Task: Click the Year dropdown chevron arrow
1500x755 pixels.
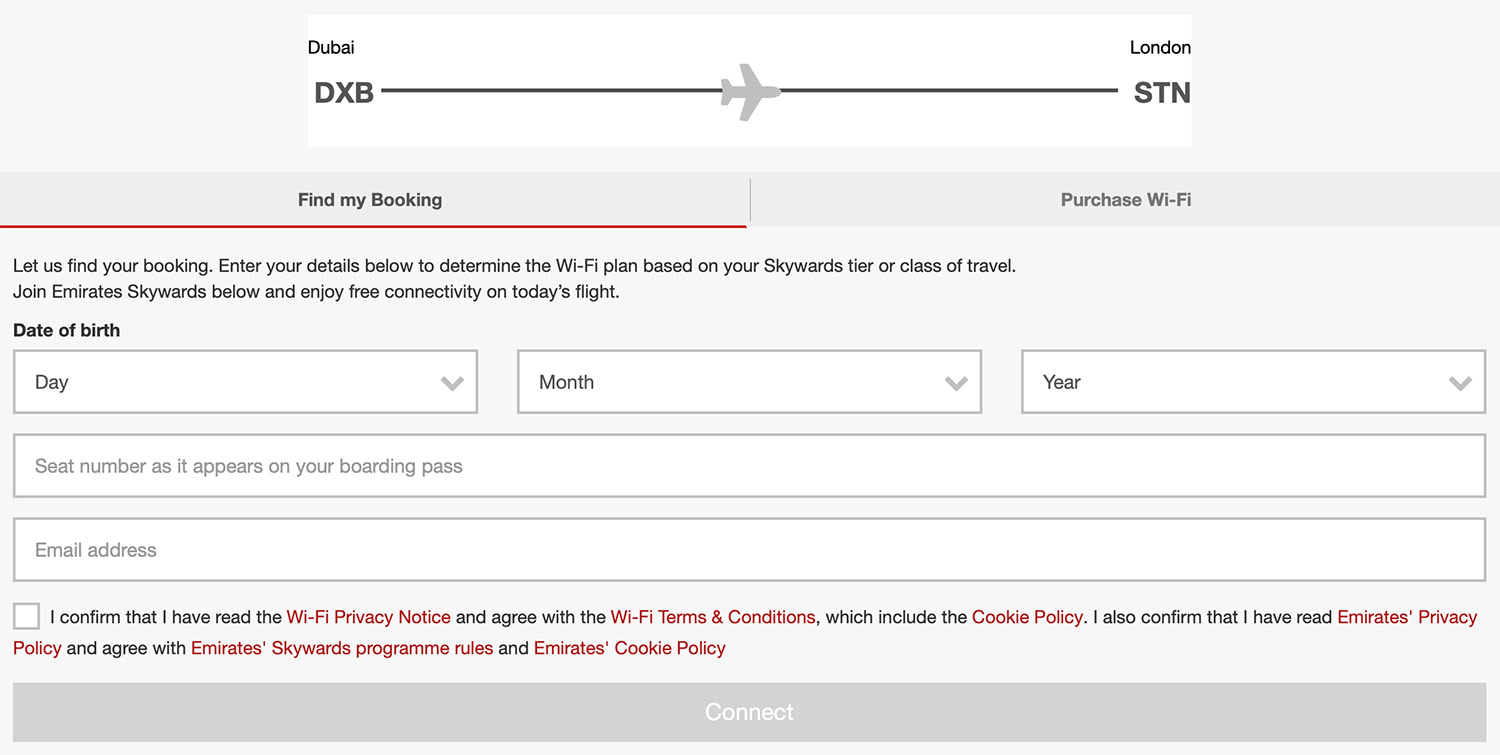Action: coord(1460,383)
